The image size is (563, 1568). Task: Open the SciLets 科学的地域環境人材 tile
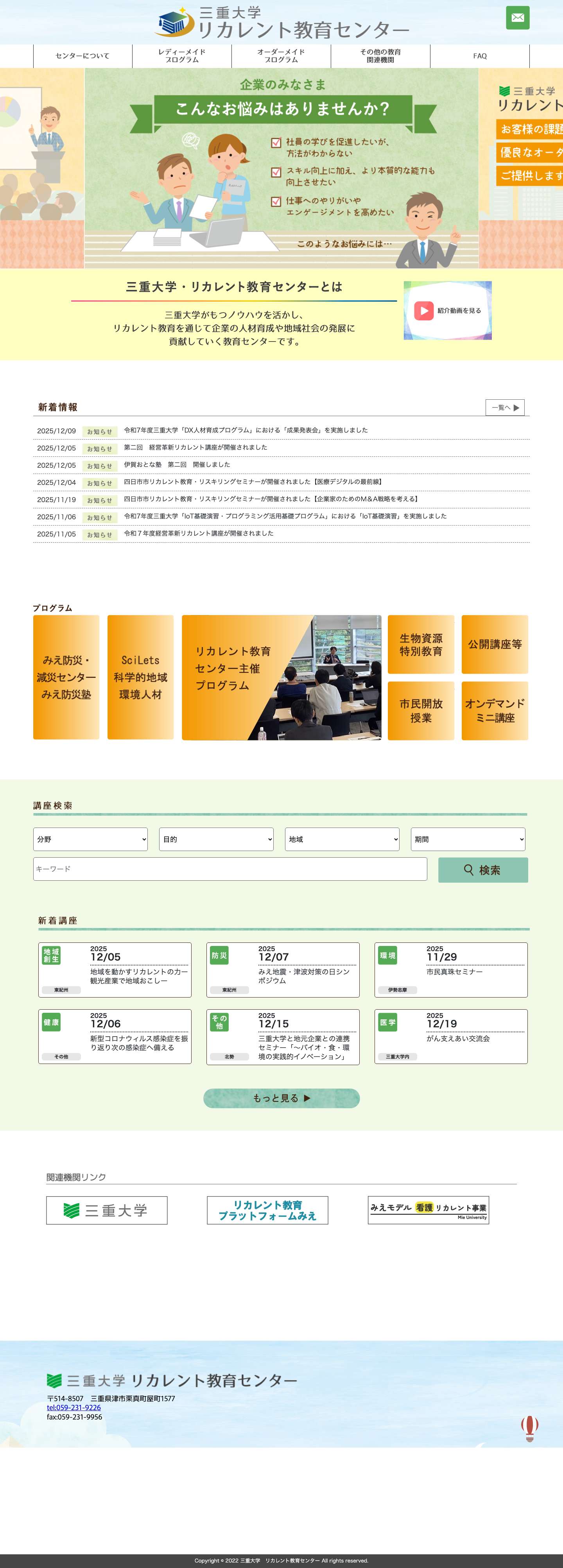[141, 678]
